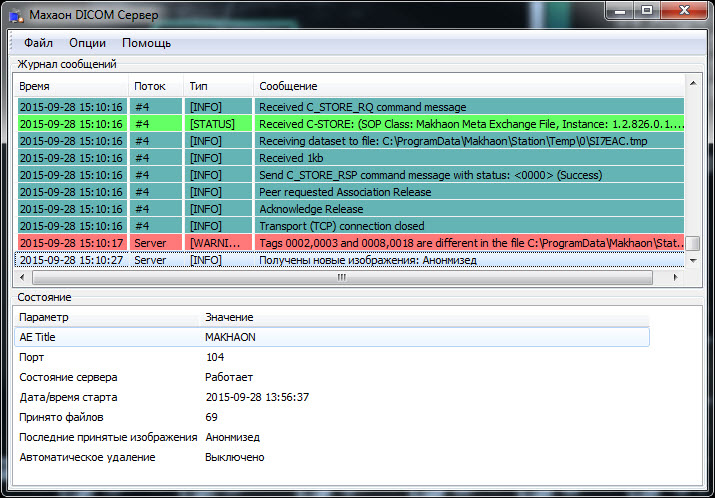Click the MAKHAON value
The height and width of the screenshot is (498, 715).
coord(230,337)
